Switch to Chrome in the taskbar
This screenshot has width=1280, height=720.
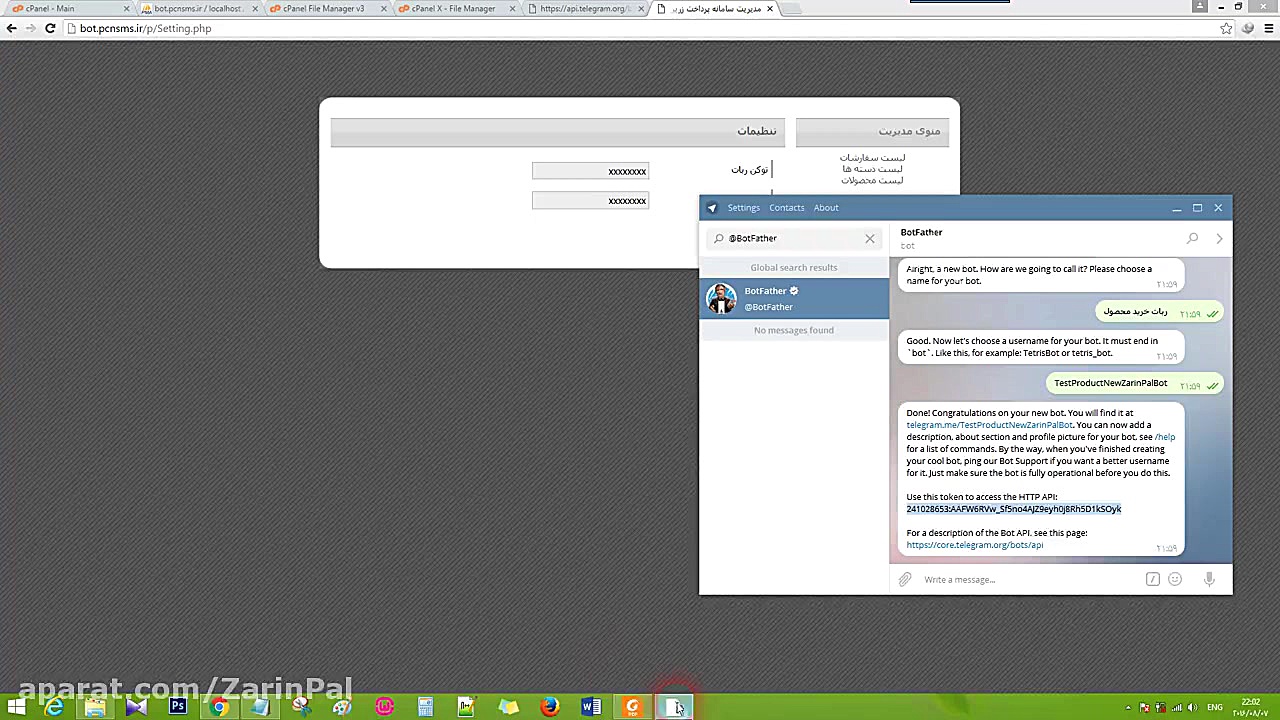219,707
